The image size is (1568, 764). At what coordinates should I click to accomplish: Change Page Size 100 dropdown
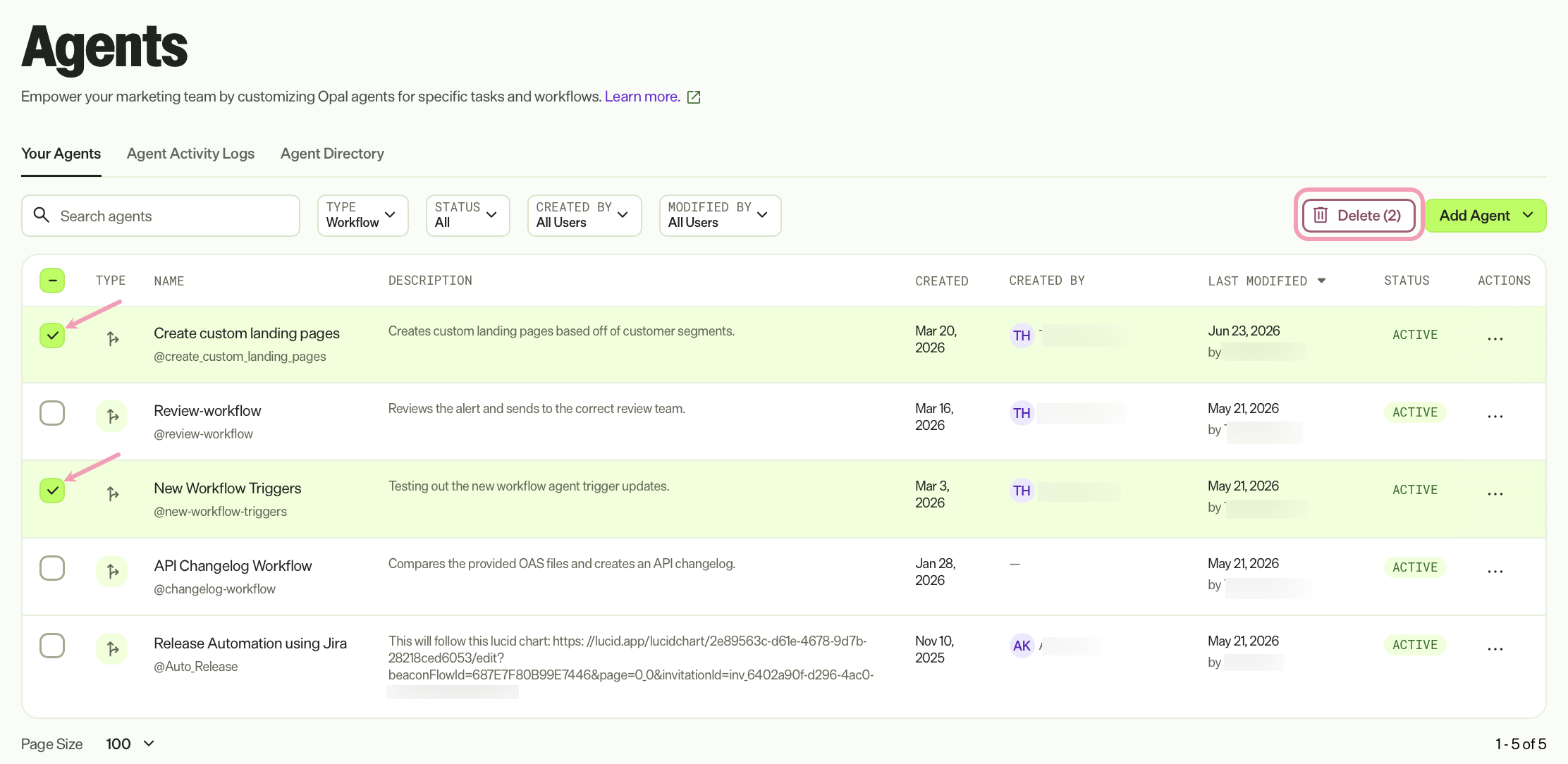click(130, 744)
